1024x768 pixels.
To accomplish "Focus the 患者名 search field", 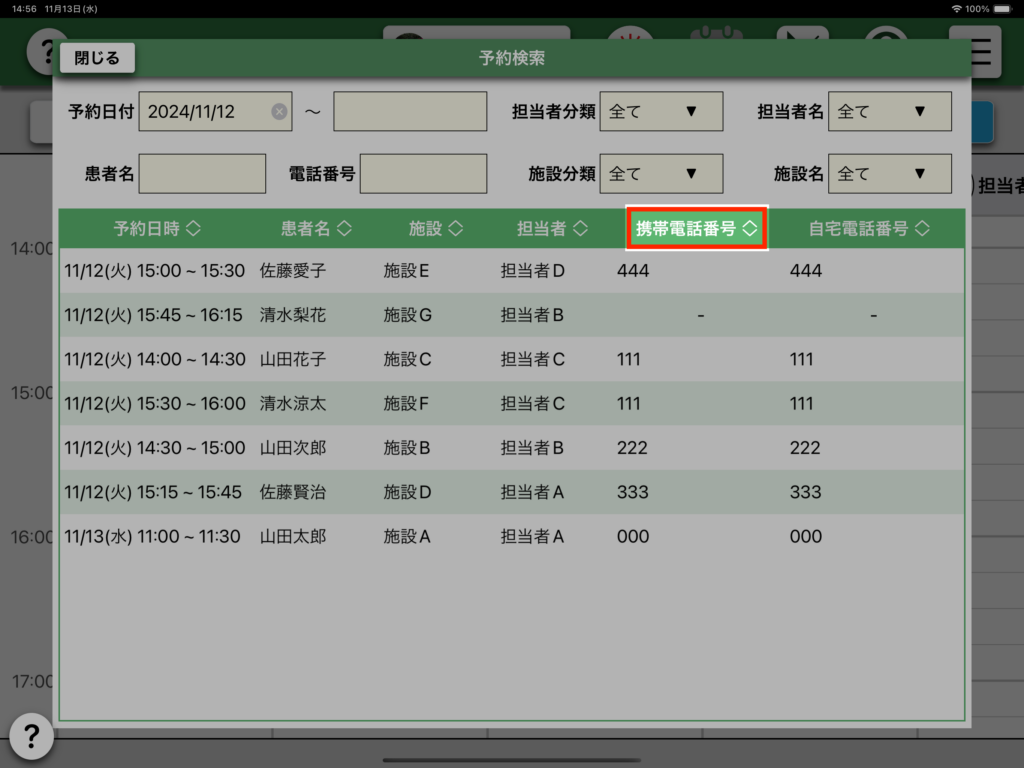I will point(202,174).
